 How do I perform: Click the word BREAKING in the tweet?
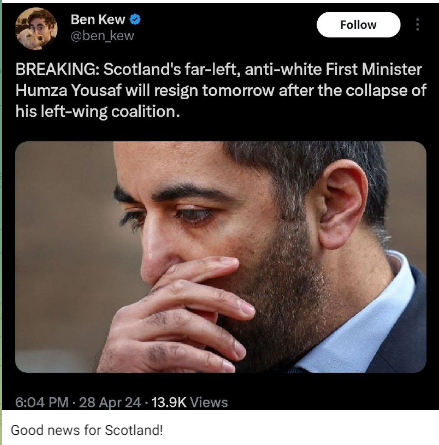click(55, 70)
